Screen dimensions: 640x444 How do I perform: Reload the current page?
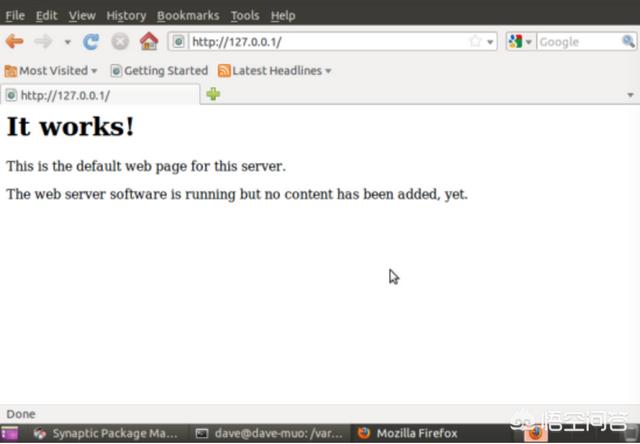point(91,42)
